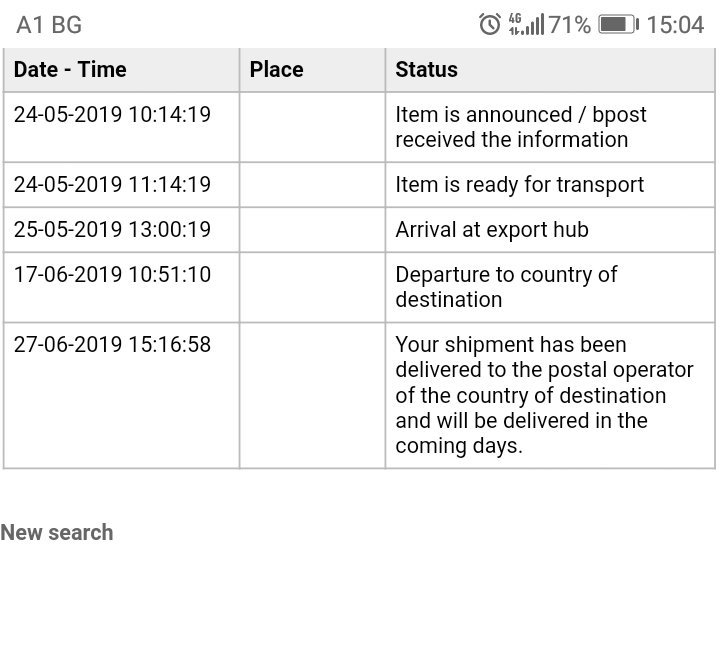Select the 27-06-2019 15:16:58 date cell
Viewport: 720px width, 645px height.
coord(112,345)
